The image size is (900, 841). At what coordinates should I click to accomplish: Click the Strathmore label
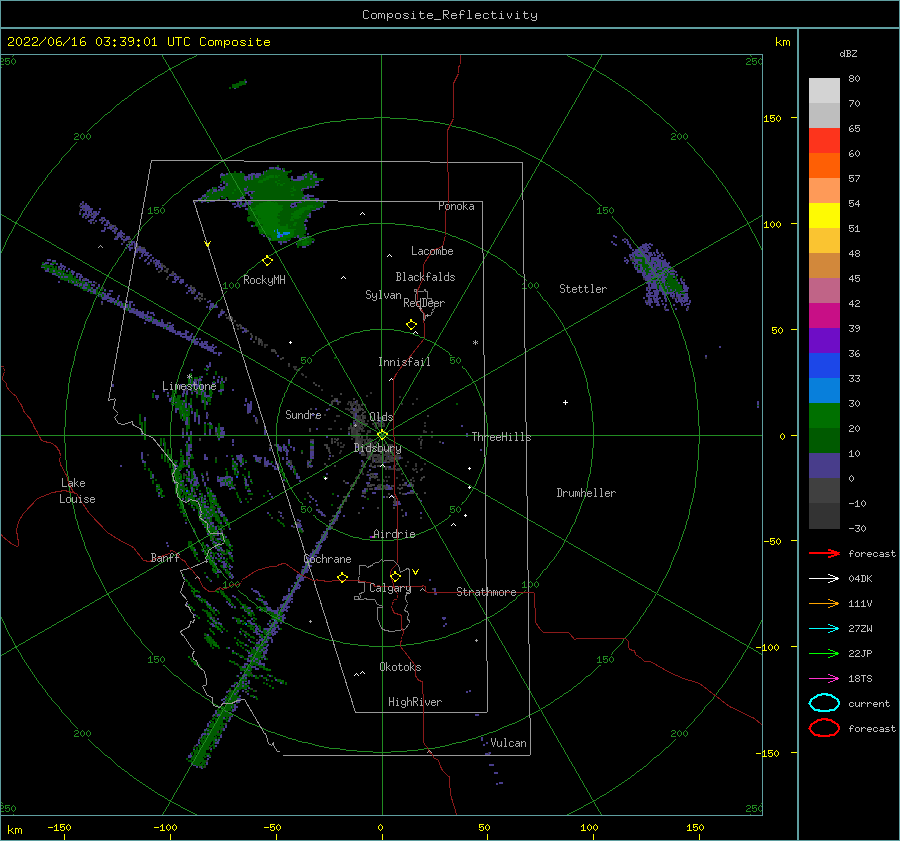point(486,592)
